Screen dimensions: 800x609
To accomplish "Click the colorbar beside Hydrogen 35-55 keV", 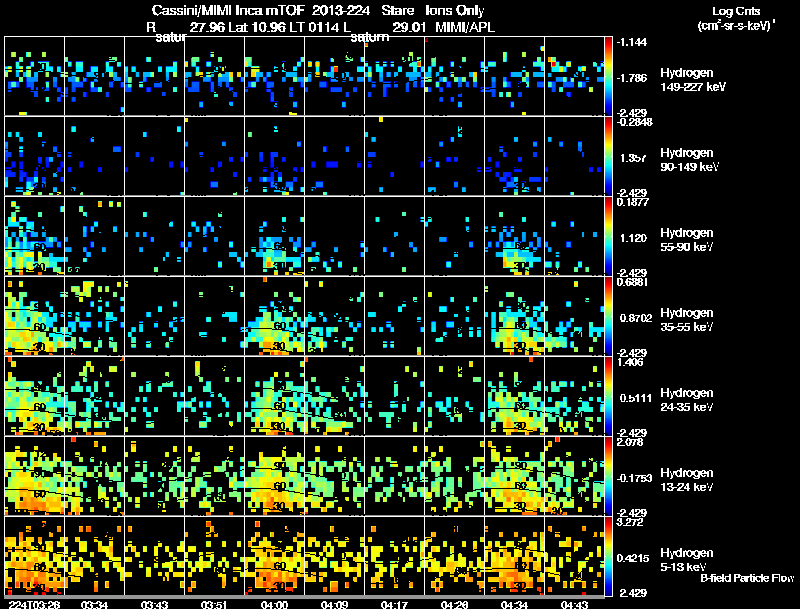I will (608, 316).
